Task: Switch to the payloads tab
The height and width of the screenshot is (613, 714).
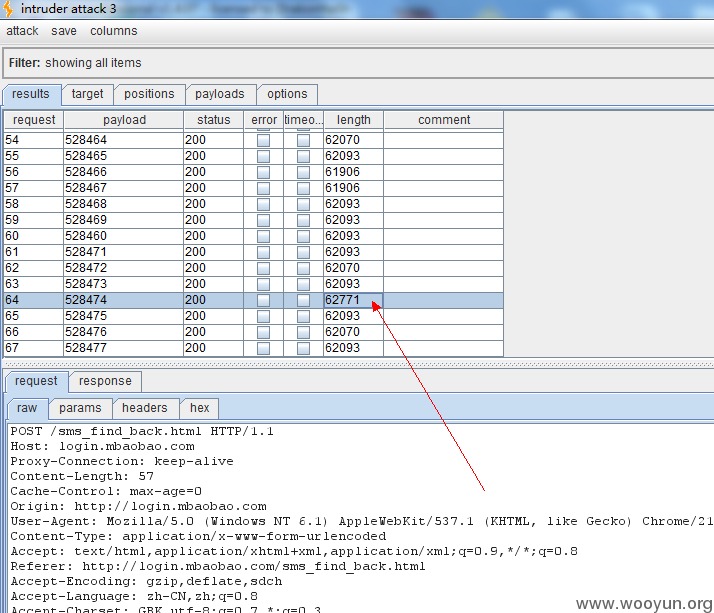Action: coord(220,94)
